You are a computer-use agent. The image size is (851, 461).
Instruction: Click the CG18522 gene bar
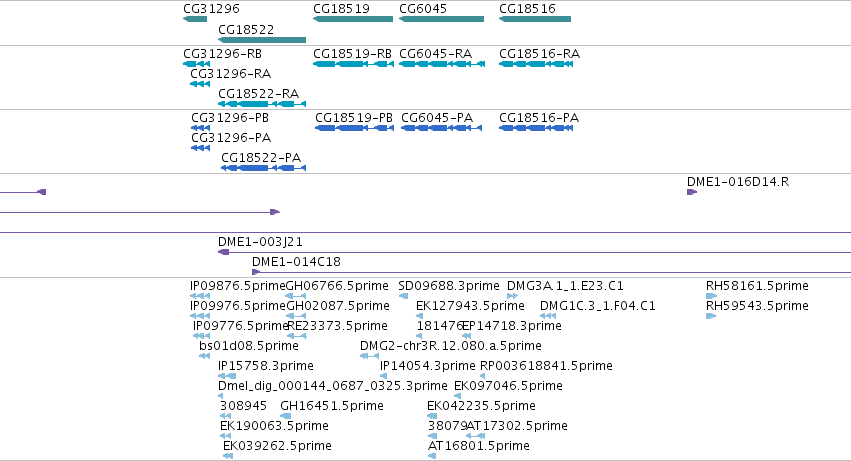(x=262, y=40)
